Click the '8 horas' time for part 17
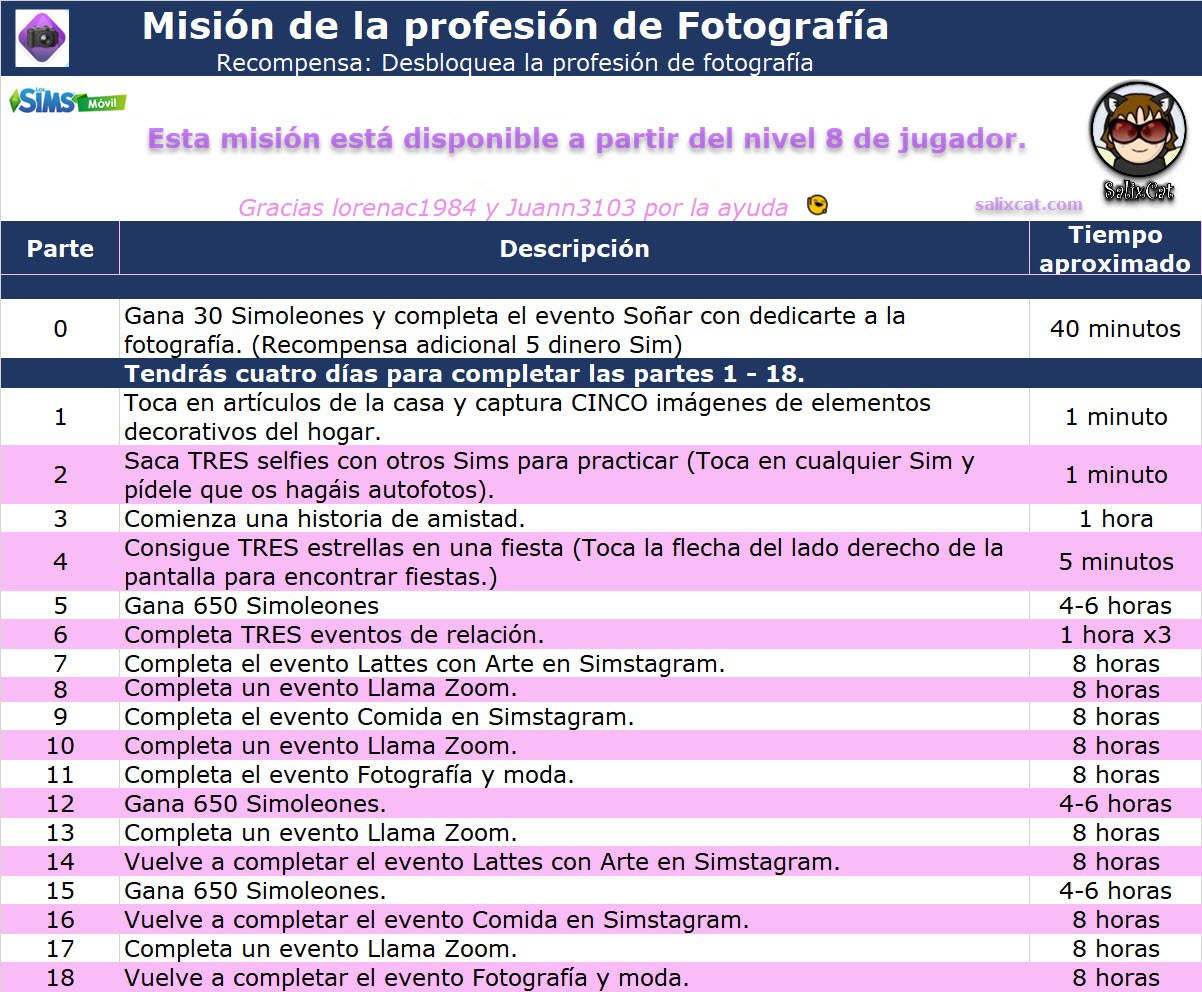The height and width of the screenshot is (992, 1202). [x=1115, y=949]
